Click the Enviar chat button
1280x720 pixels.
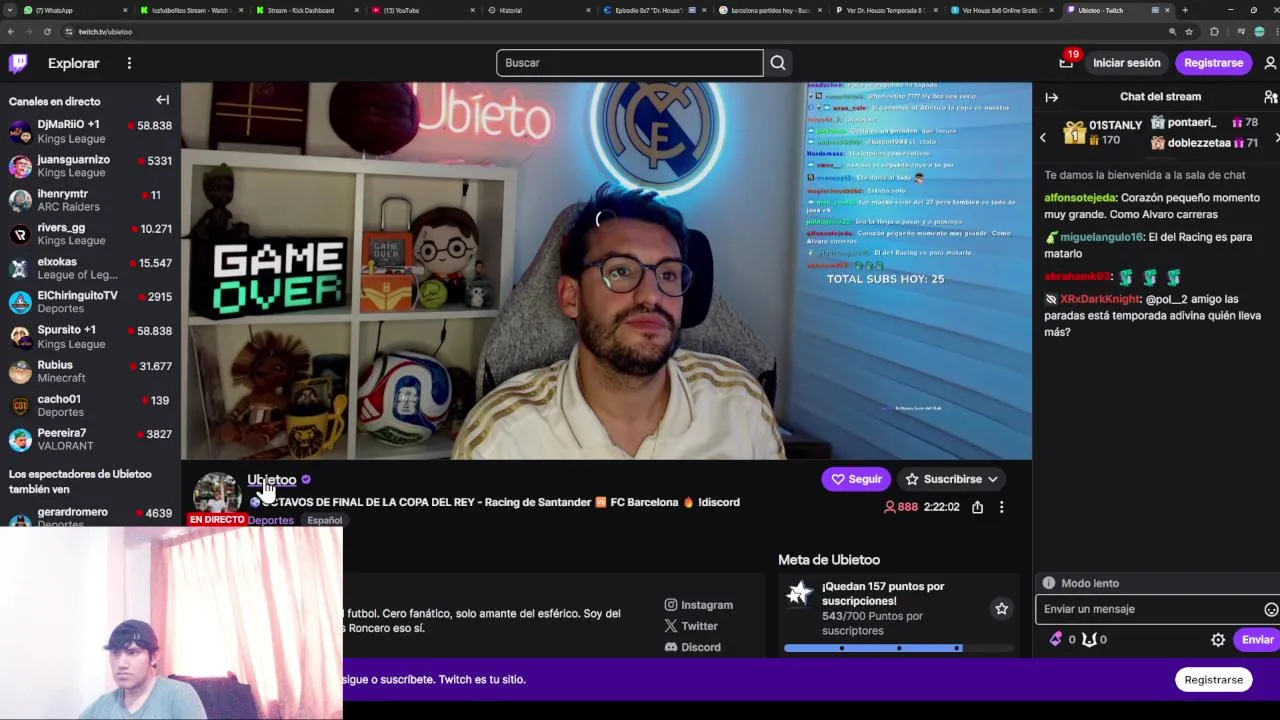[x=1257, y=640]
